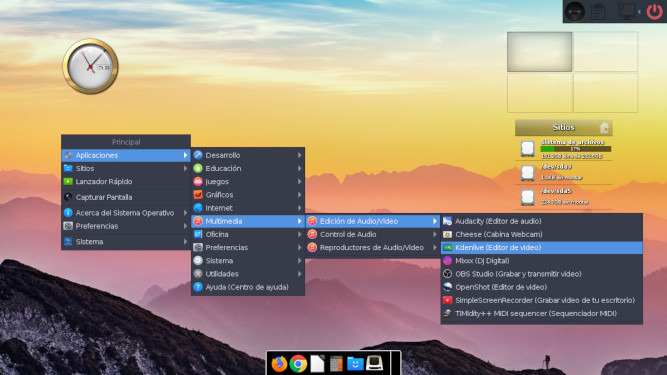The width and height of the screenshot is (667, 375).
Task: Click the home icon in Sitios header
Action: (604, 128)
